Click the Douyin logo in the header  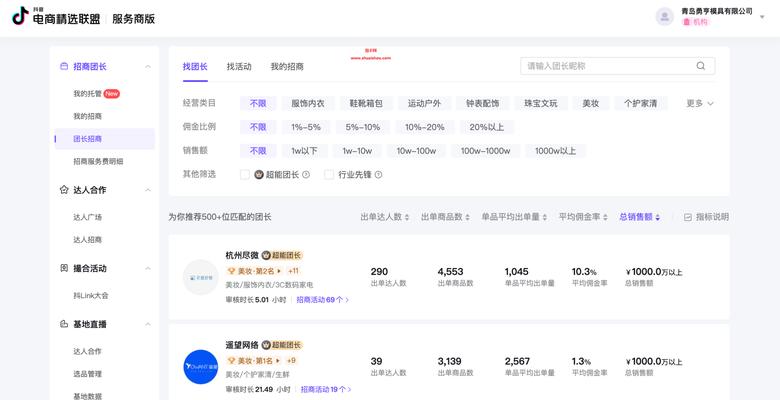coord(19,15)
